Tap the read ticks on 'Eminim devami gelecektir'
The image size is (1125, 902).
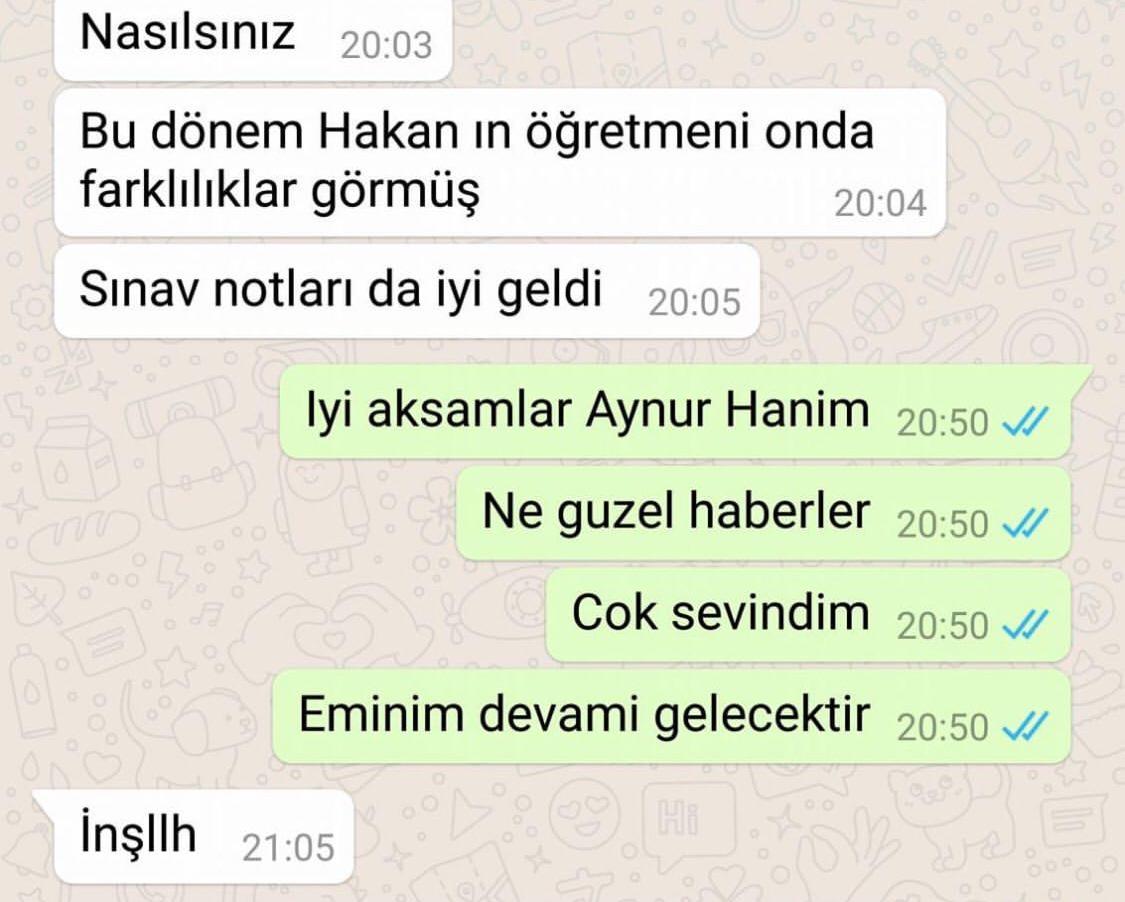click(x=1025, y=726)
